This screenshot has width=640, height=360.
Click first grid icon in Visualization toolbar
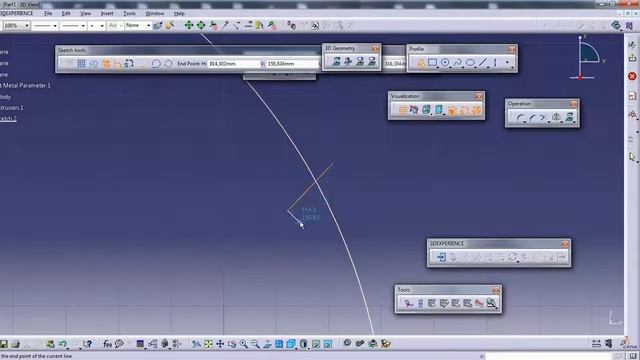tap(402, 110)
